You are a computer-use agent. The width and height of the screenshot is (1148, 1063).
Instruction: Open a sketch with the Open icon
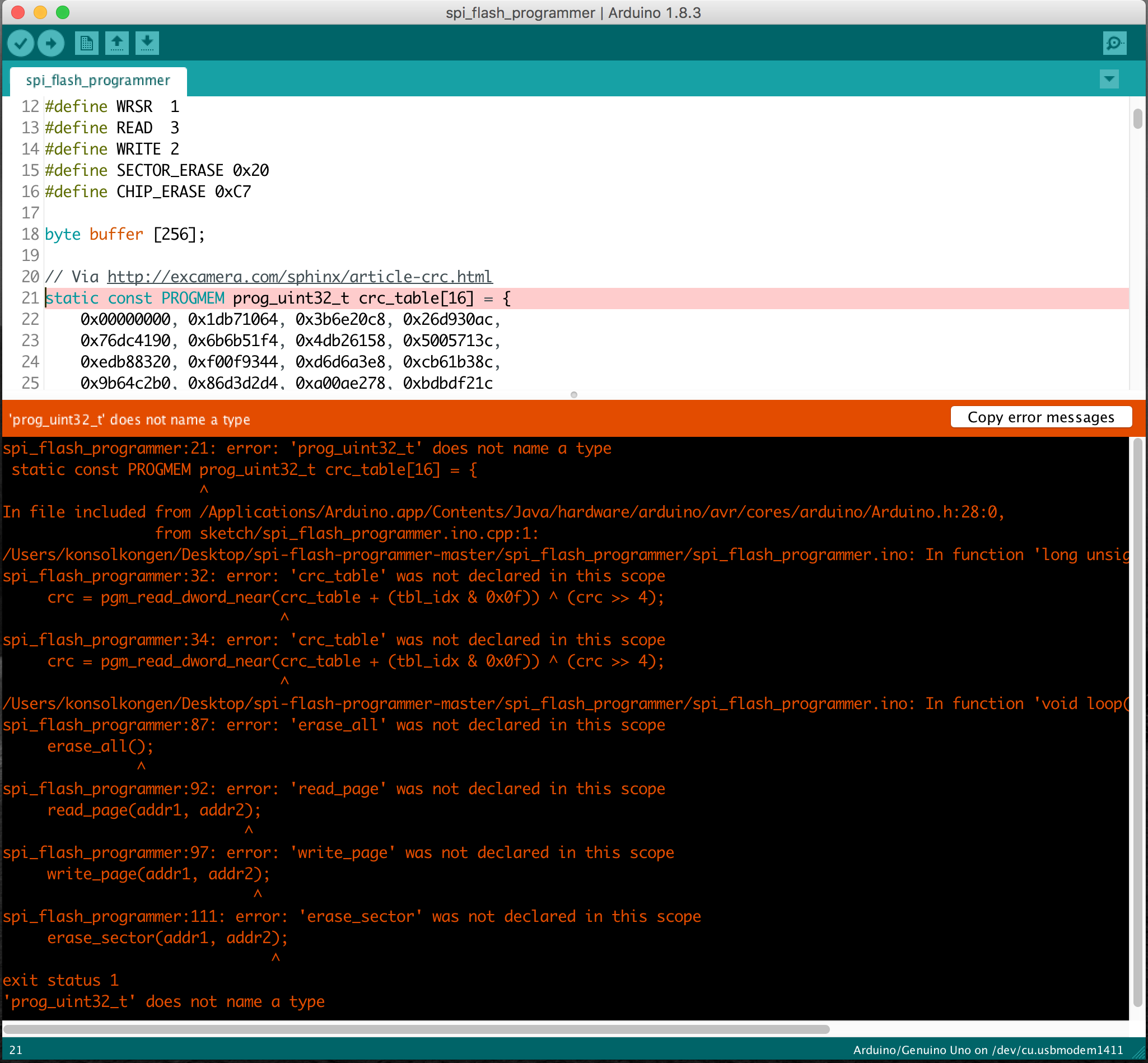point(116,43)
